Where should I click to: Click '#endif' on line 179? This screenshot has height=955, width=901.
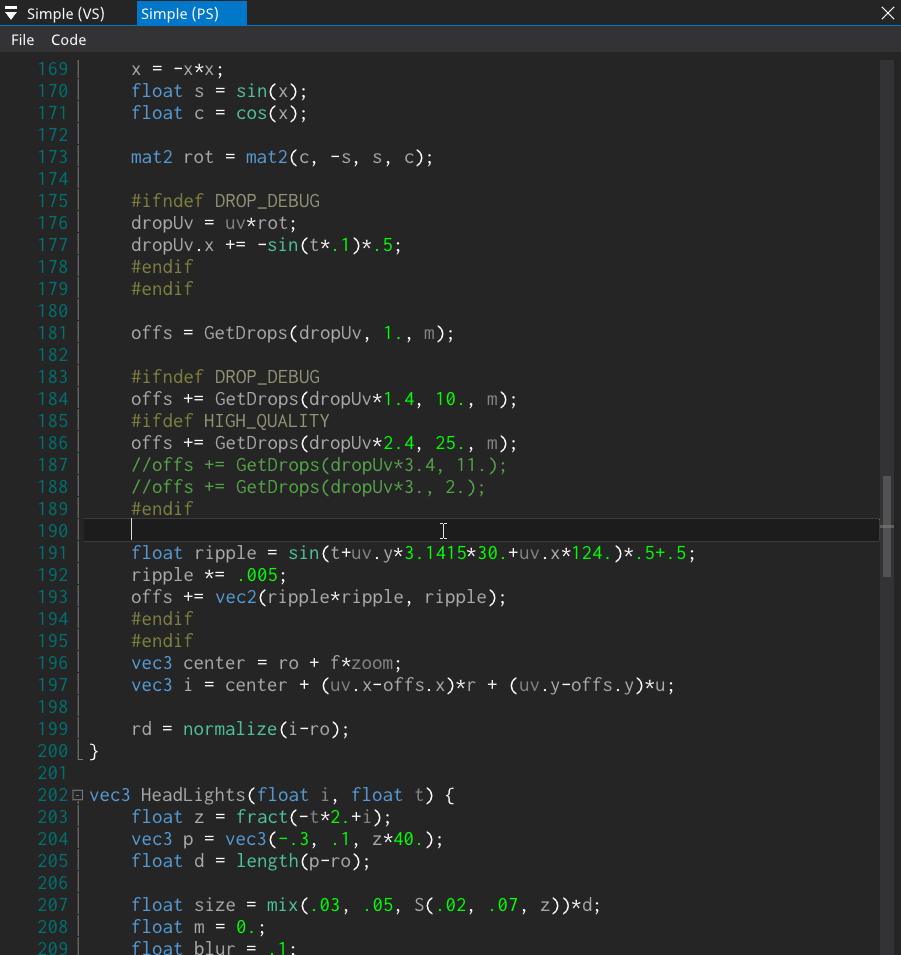(162, 289)
